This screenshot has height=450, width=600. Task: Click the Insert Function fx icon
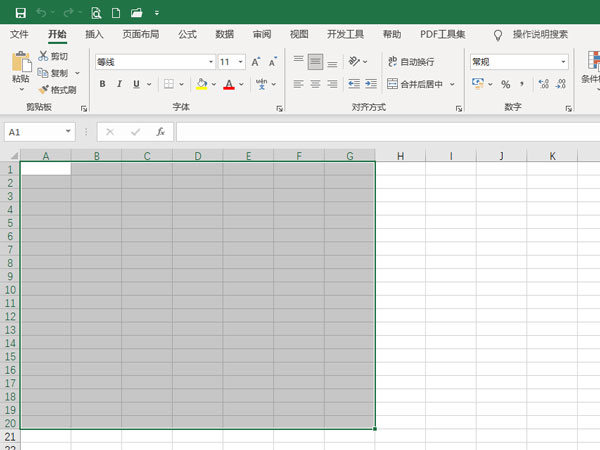[x=160, y=132]
